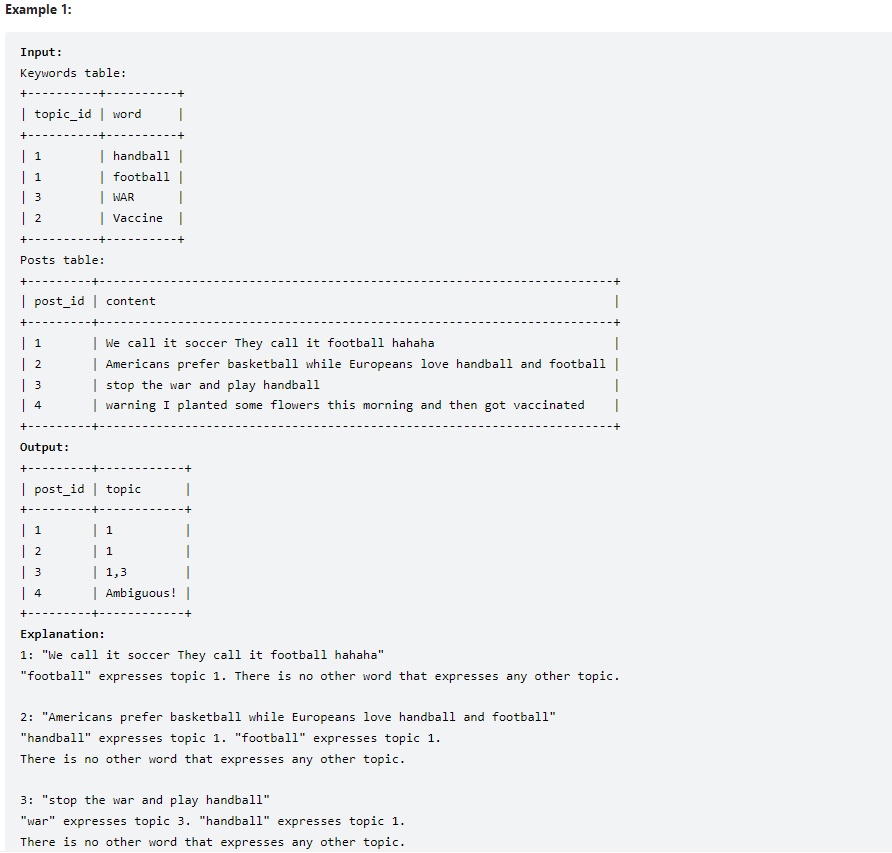The height and width of the screenshot is (853, 892).
Task: Click the bold 'Input:' label
Action: pos(41,52)
